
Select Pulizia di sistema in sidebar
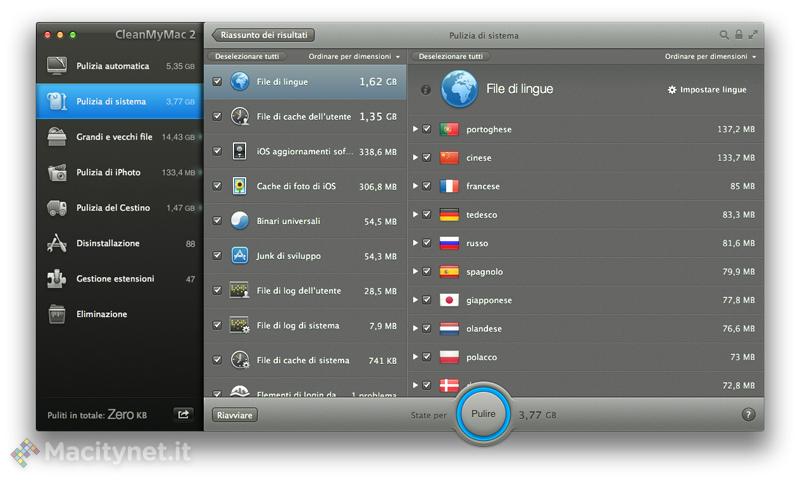click(120, 102)
